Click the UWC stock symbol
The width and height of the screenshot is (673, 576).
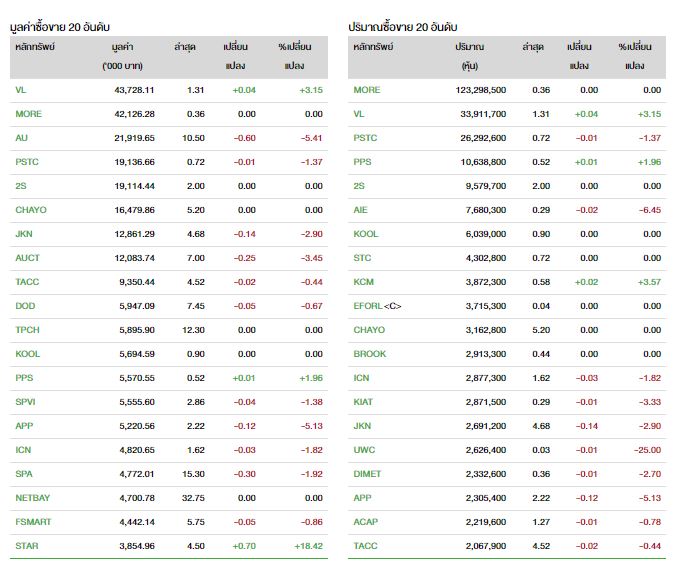[x=364, y=450]
